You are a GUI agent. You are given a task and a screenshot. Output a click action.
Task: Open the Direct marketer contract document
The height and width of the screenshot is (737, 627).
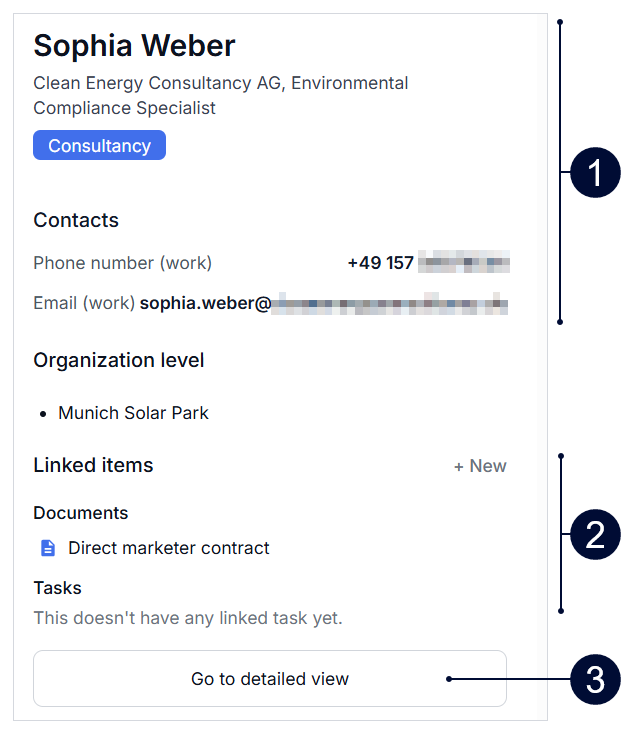click(169, 548)
